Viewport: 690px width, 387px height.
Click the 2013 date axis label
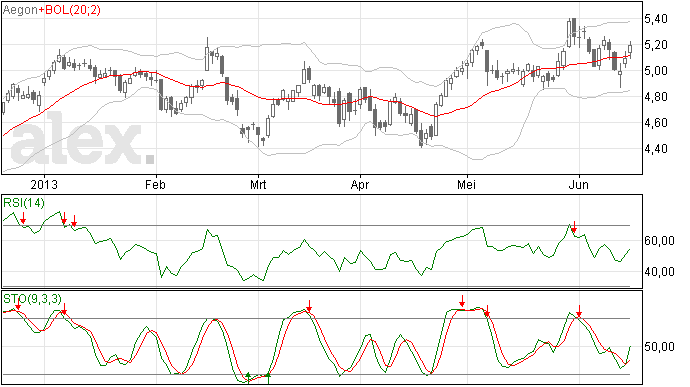click(x=44, y=184)
